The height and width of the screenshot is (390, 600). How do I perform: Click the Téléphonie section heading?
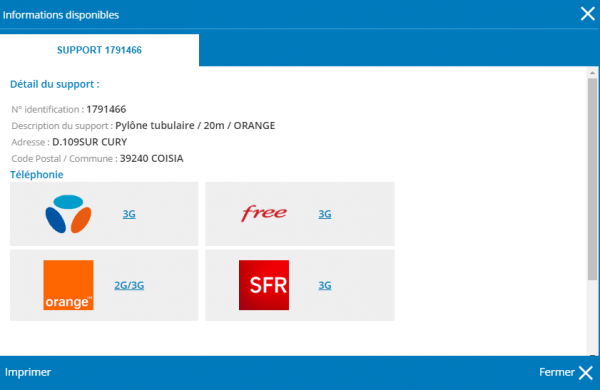tap(37, 175)
